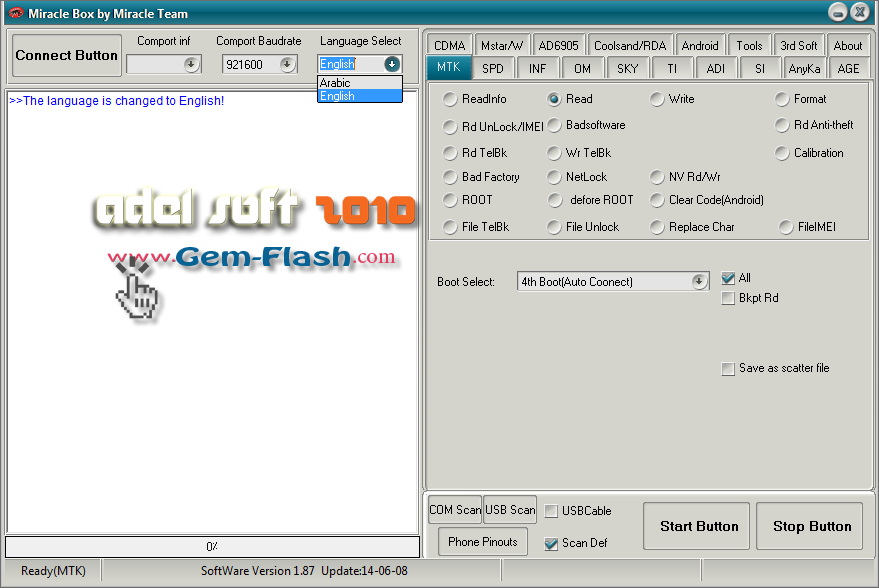The image size is (879, 588).
Task: Open the About tab
Action: [848, 45]
